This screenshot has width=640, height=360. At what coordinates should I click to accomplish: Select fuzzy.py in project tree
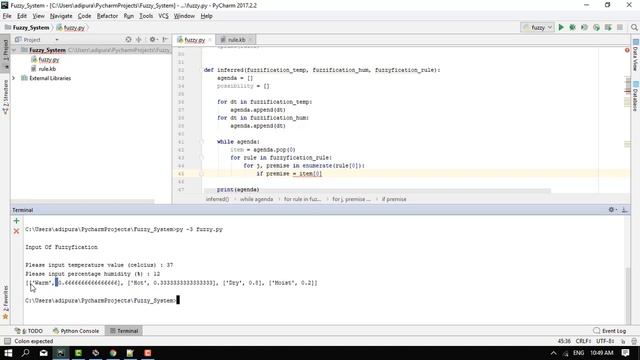tap(49, 60)
